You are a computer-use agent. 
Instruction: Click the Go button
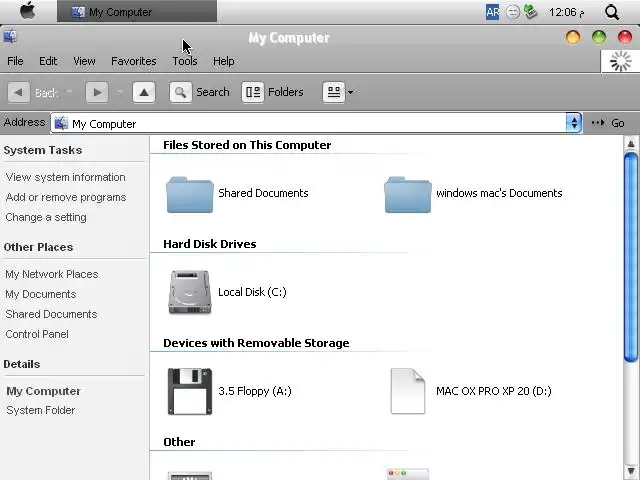point(608,123)
